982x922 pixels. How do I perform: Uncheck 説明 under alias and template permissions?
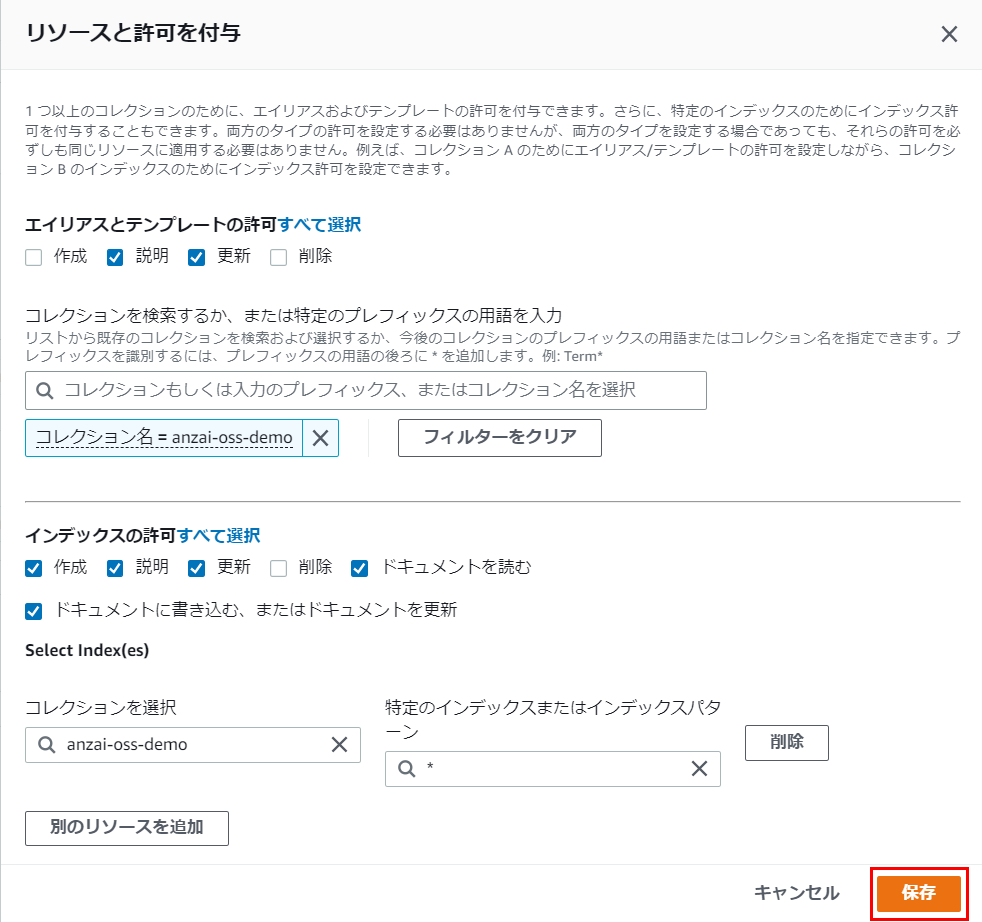(x=115, y=257)
